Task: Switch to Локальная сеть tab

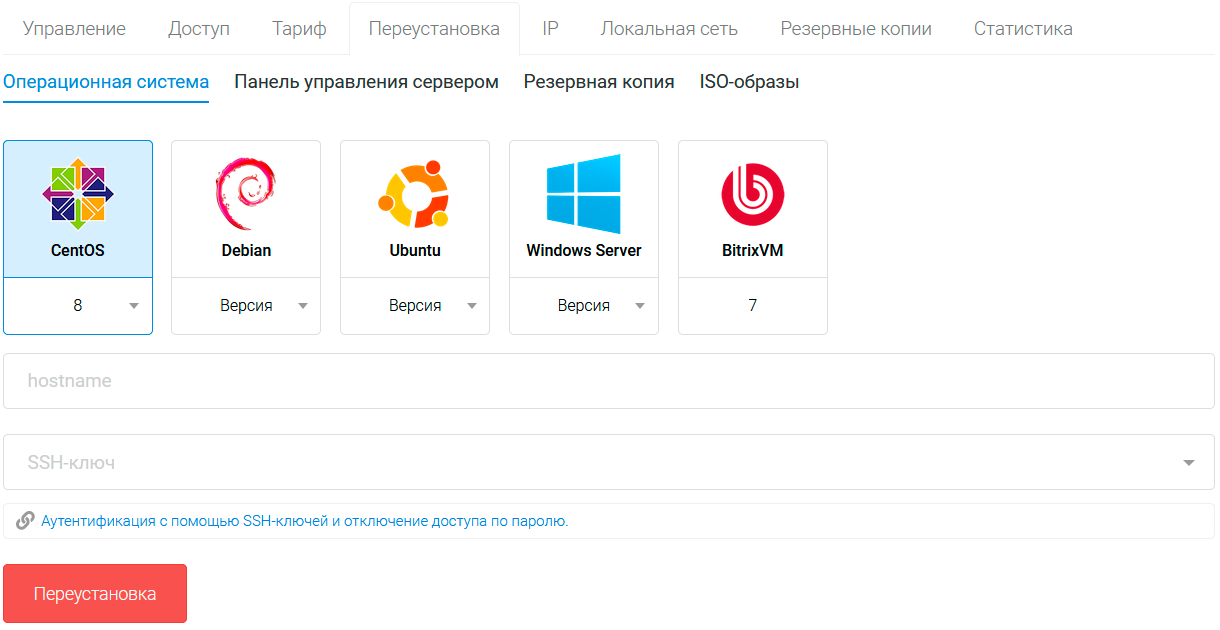Action: (x=669, y=29)
